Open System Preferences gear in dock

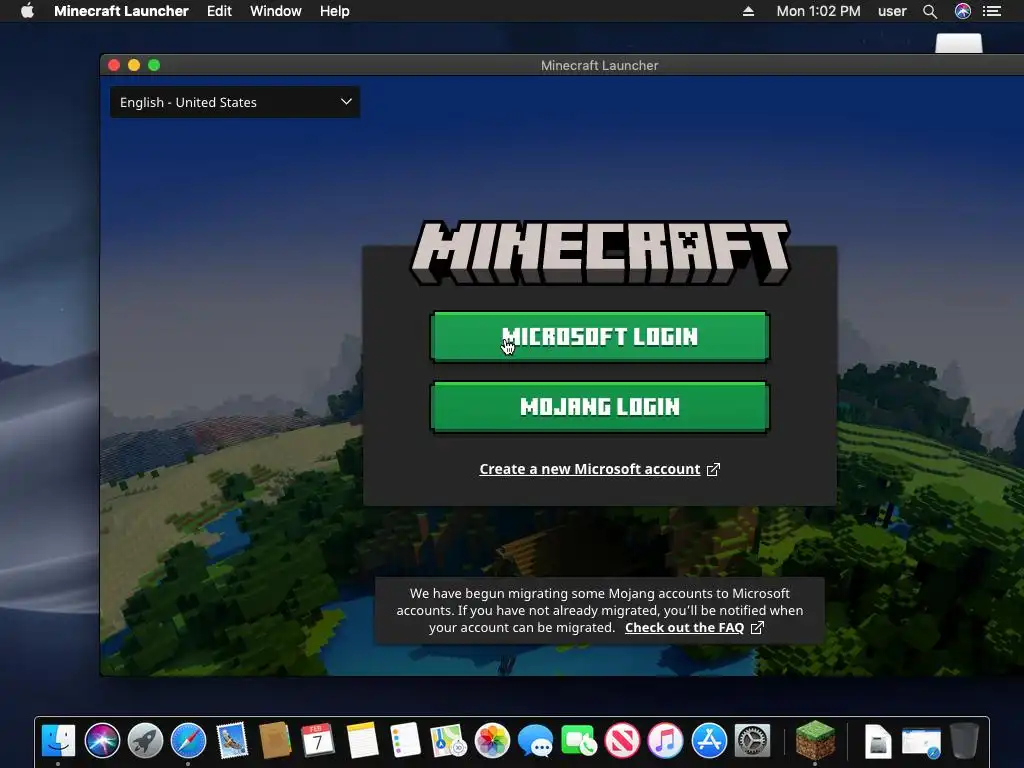(752, 741)
